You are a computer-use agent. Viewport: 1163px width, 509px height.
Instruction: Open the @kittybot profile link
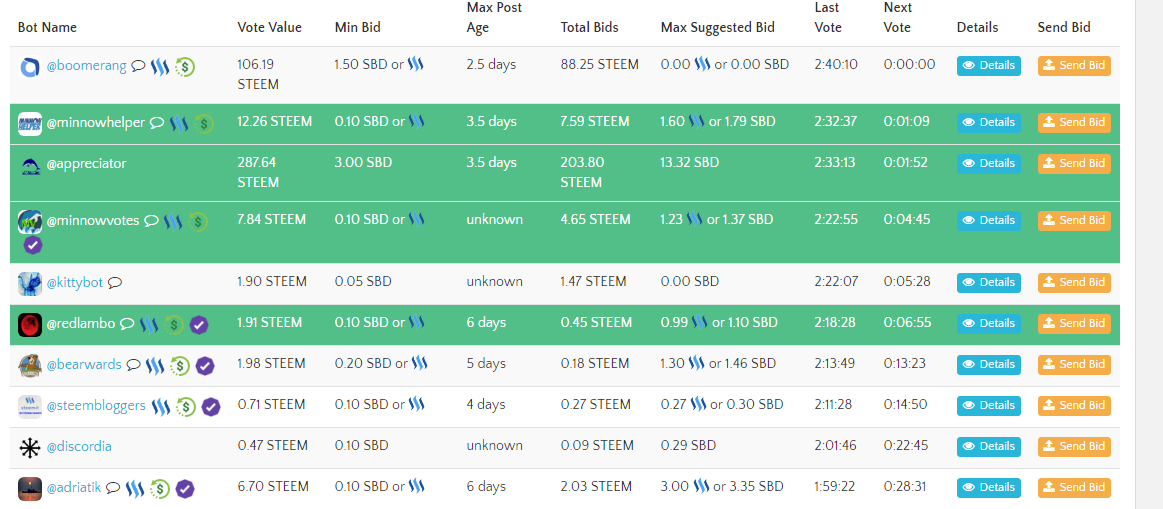click(x=75, y=283)
